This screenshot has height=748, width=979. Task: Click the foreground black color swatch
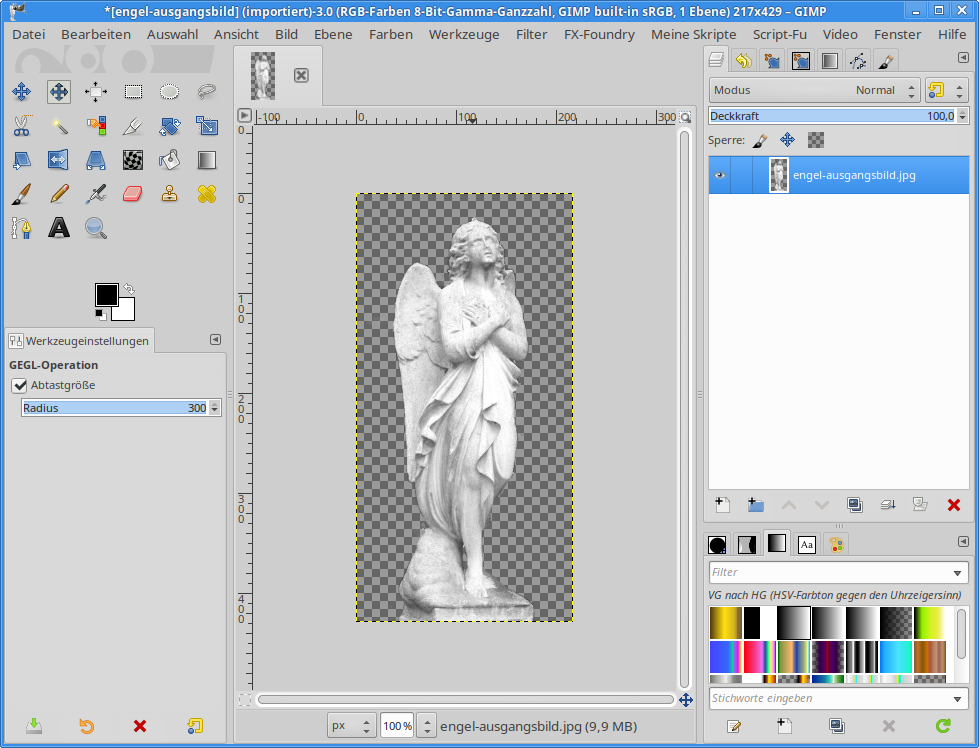107,295
